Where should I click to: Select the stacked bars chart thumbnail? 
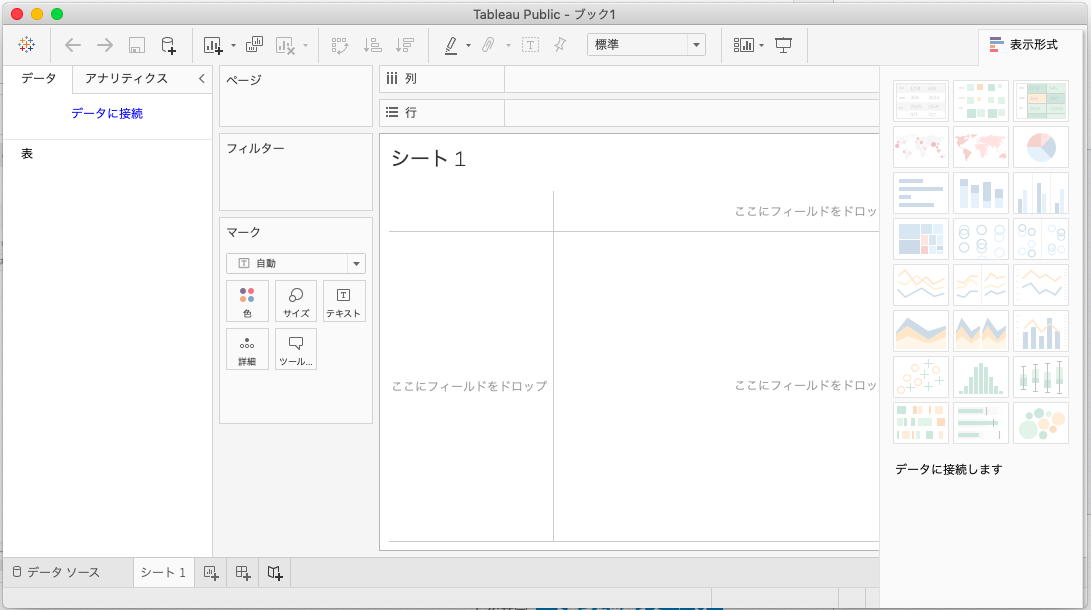(980, 193)
